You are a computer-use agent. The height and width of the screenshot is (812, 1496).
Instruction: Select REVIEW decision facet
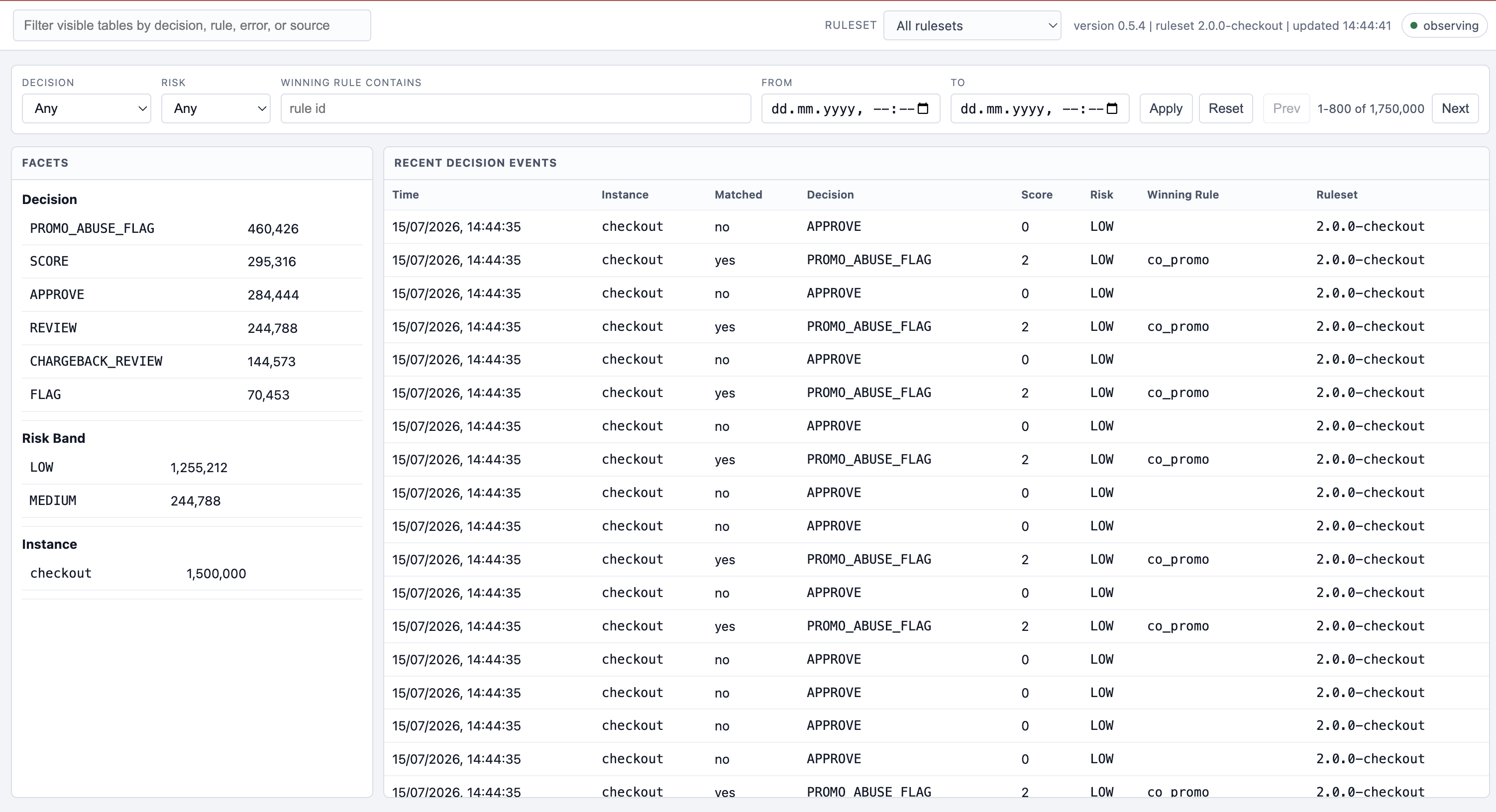[x=192, y=328]
